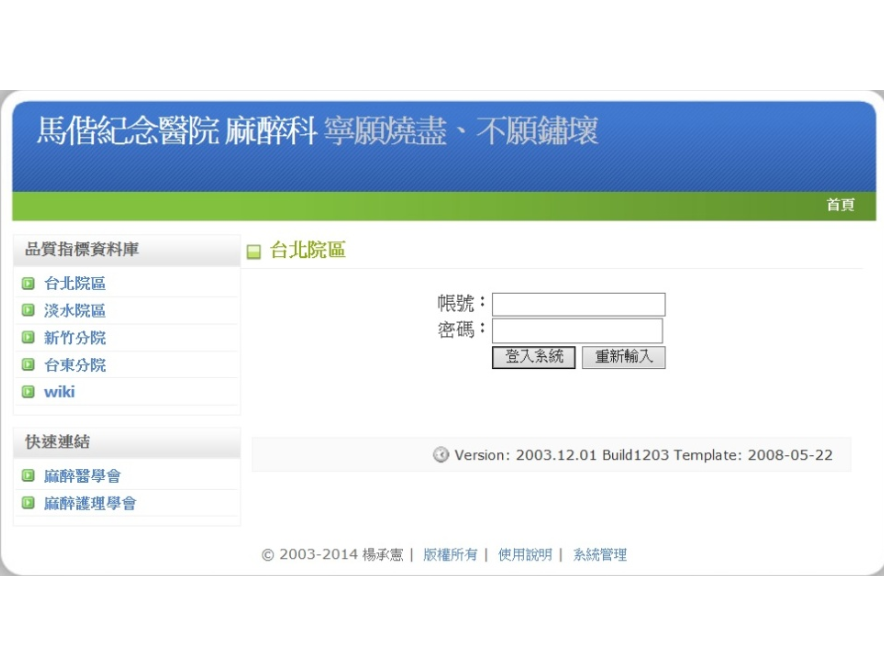The height and width of the screenshot is (663, 884).
Task: Click the square icon next to the 台北院區 heading
Action: [x=254, y=251]
